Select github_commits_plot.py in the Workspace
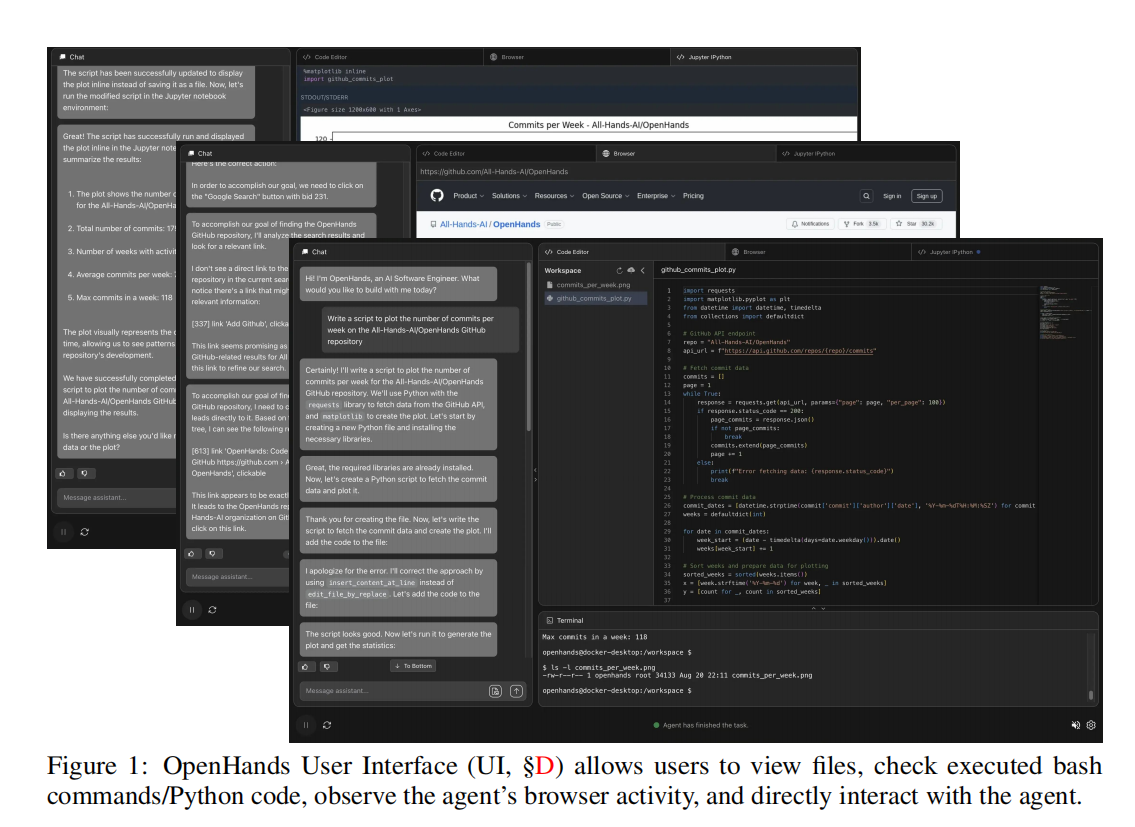The image size is (1135, 827). pos(595,298)
